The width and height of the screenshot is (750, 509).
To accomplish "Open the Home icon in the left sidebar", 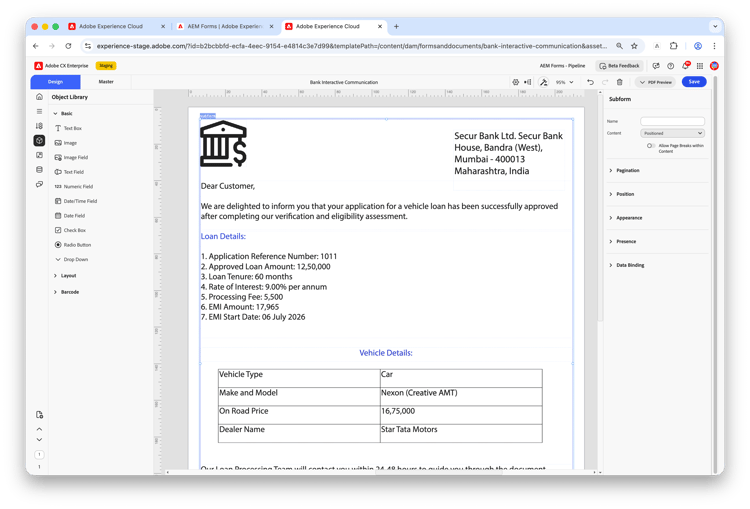I will (39, 97).
